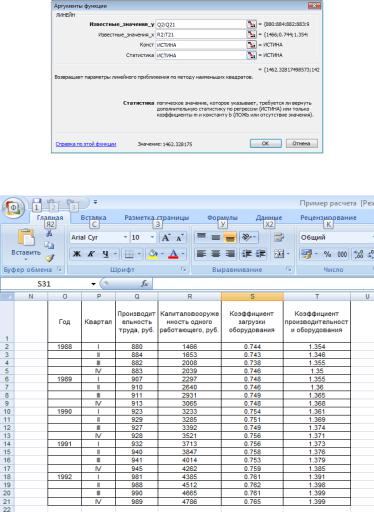Collapse dialog via Известные_значения_x range icon
Screen dimensions: 374x512
click(x=251, y=34)
